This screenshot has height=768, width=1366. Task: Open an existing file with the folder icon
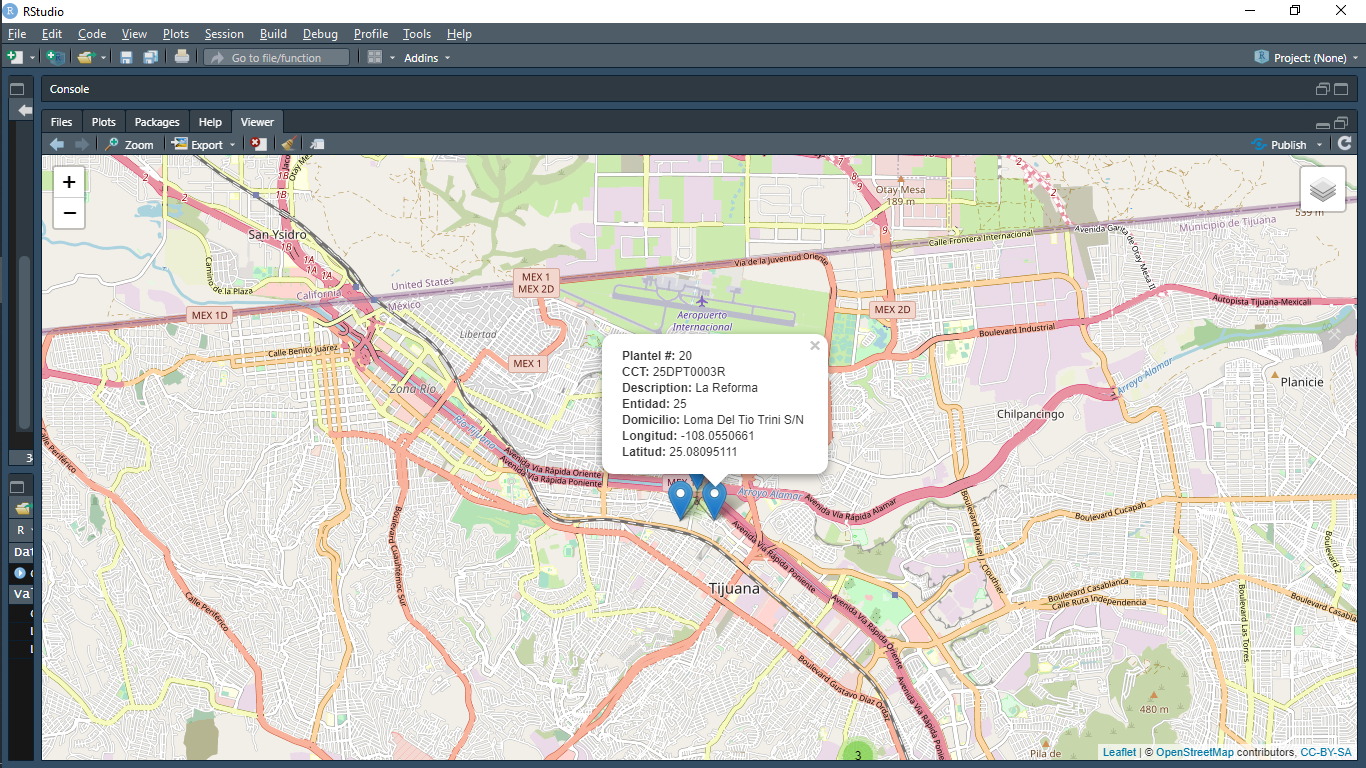86,57
